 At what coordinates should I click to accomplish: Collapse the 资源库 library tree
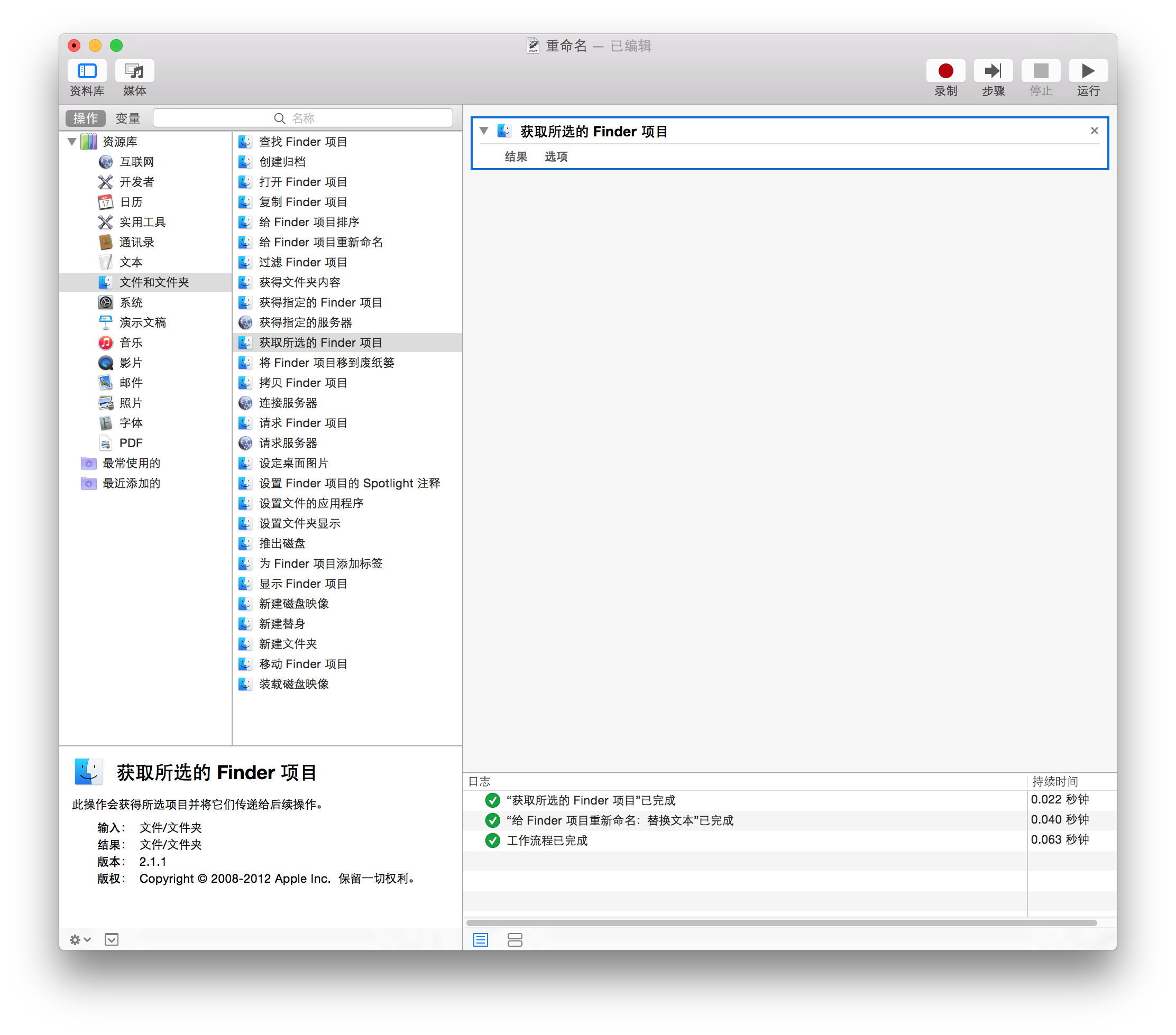[72, 142]
